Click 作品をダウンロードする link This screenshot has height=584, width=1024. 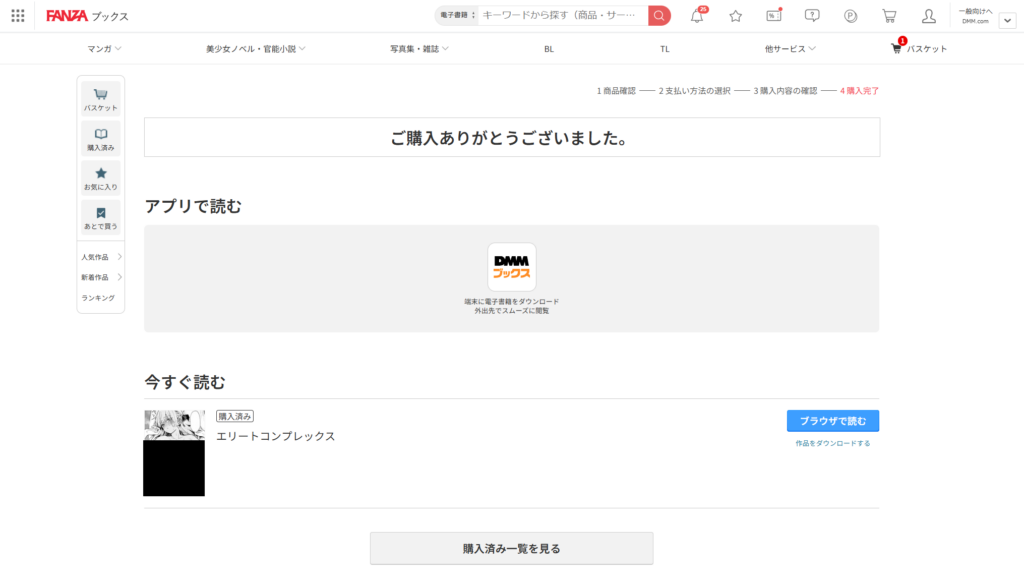[x=833, y=444]
